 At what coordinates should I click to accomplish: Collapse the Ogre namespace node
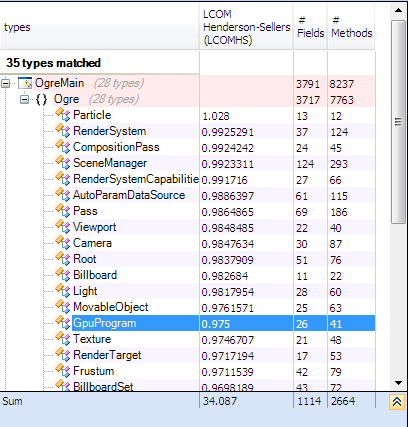click(24, 99)
